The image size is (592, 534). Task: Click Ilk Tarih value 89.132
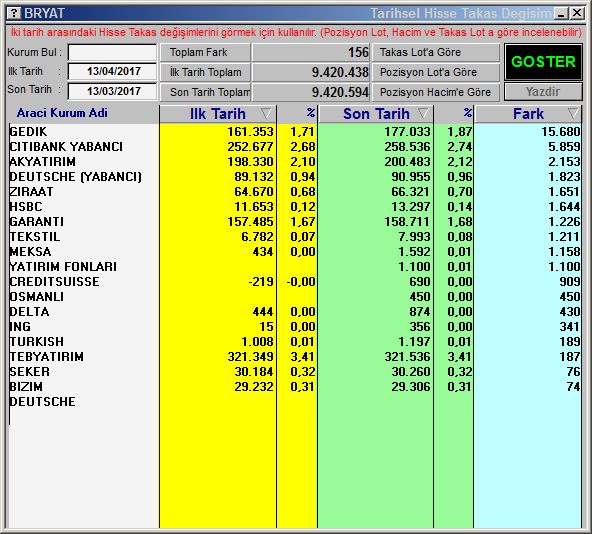254,177
